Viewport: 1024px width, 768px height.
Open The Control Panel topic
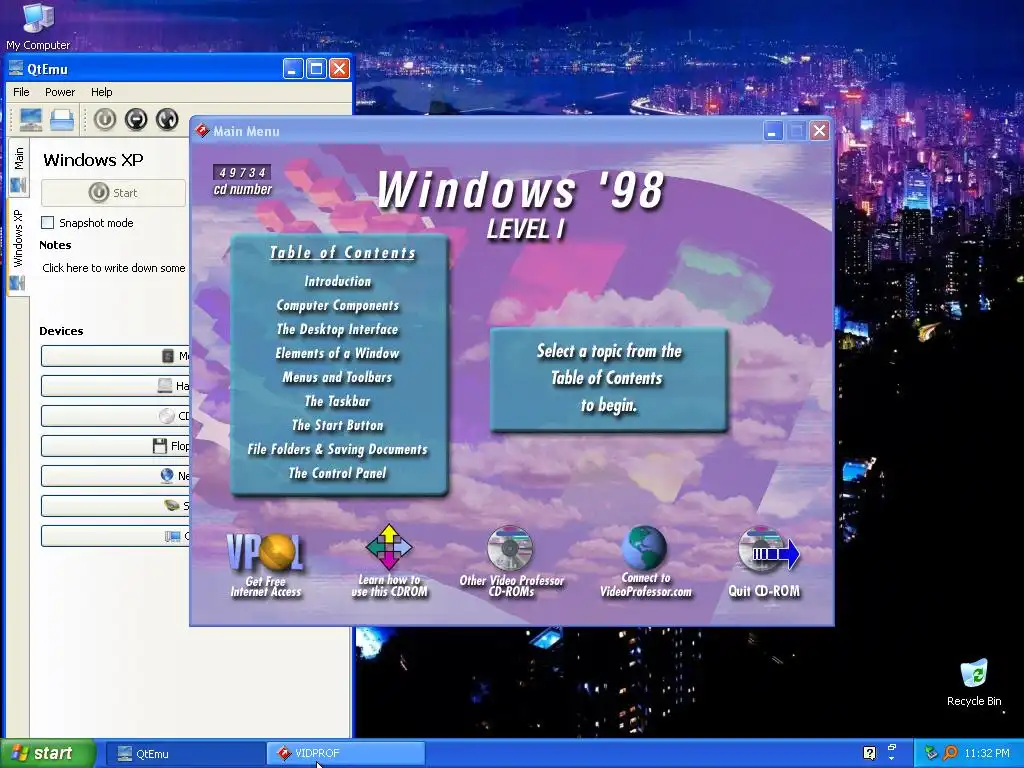[x=338, y=473]
